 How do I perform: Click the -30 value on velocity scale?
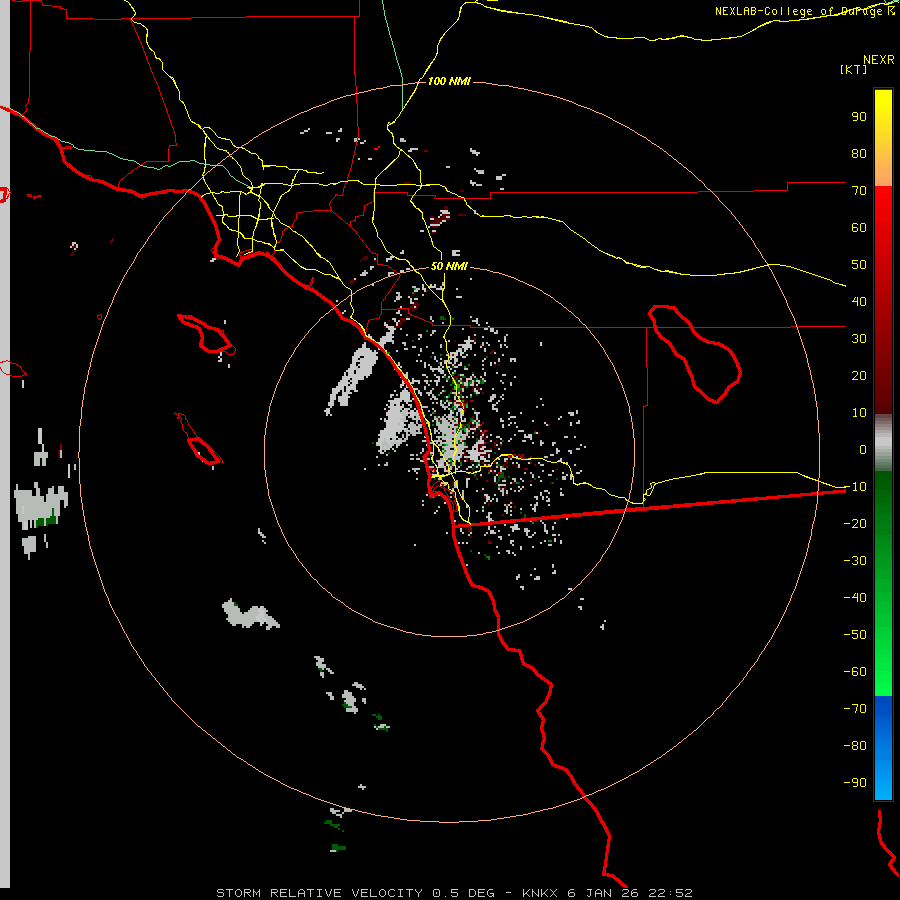point(855,561)
